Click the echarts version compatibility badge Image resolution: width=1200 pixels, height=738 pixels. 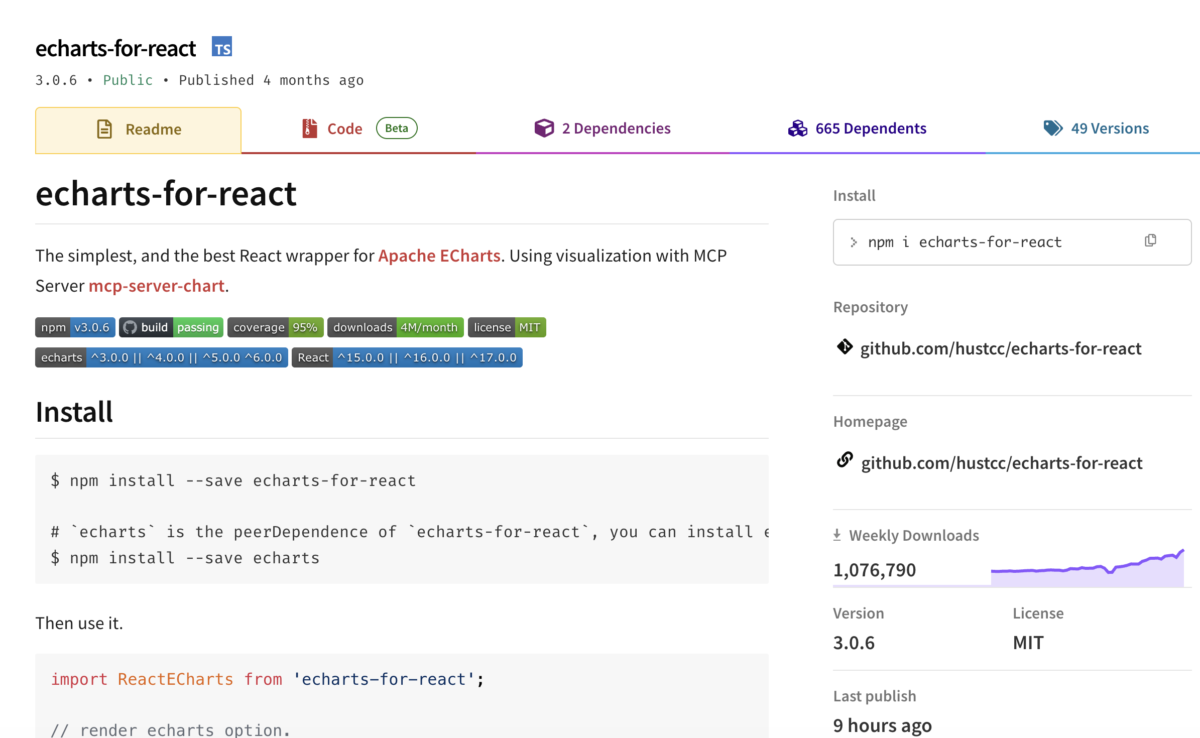[x=161, y=357]
